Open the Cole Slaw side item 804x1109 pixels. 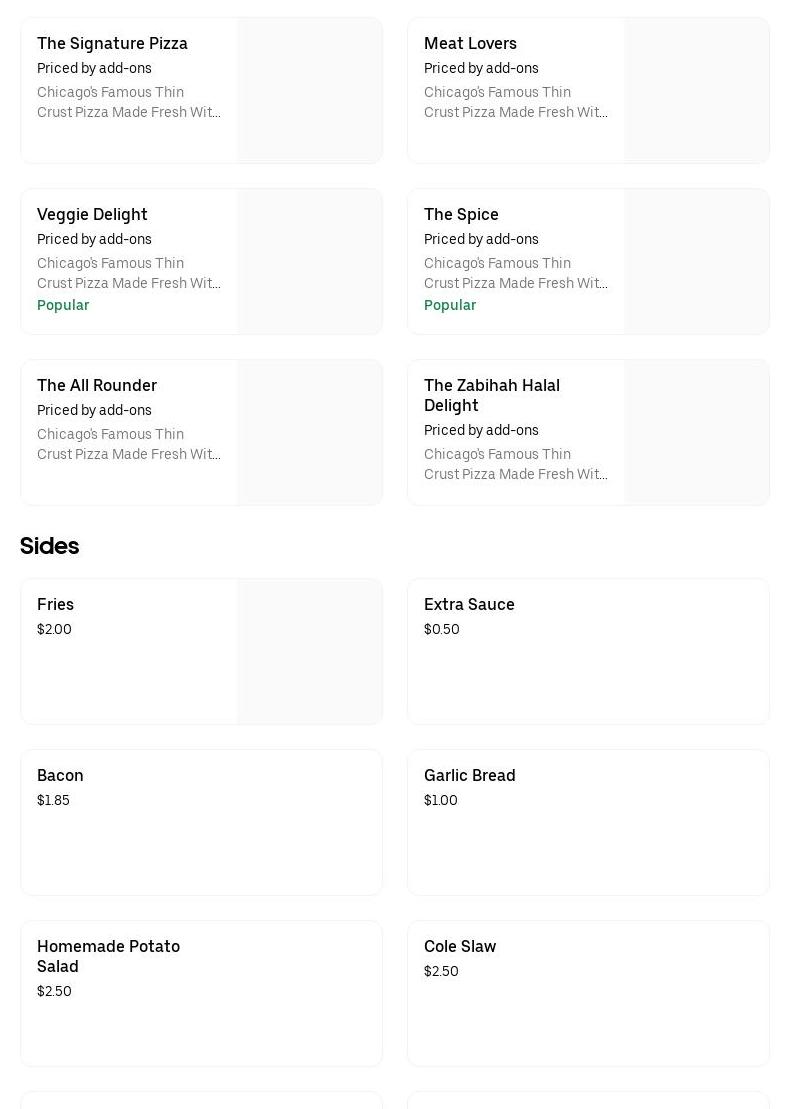(460, 947)
